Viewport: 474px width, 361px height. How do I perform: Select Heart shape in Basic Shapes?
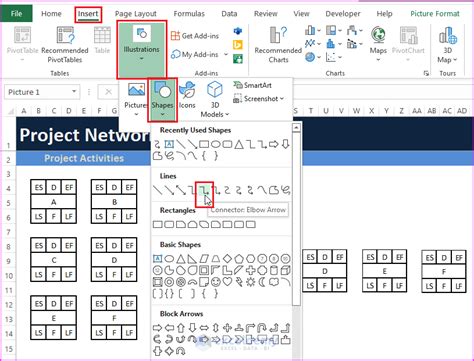(x=227, y=282)
